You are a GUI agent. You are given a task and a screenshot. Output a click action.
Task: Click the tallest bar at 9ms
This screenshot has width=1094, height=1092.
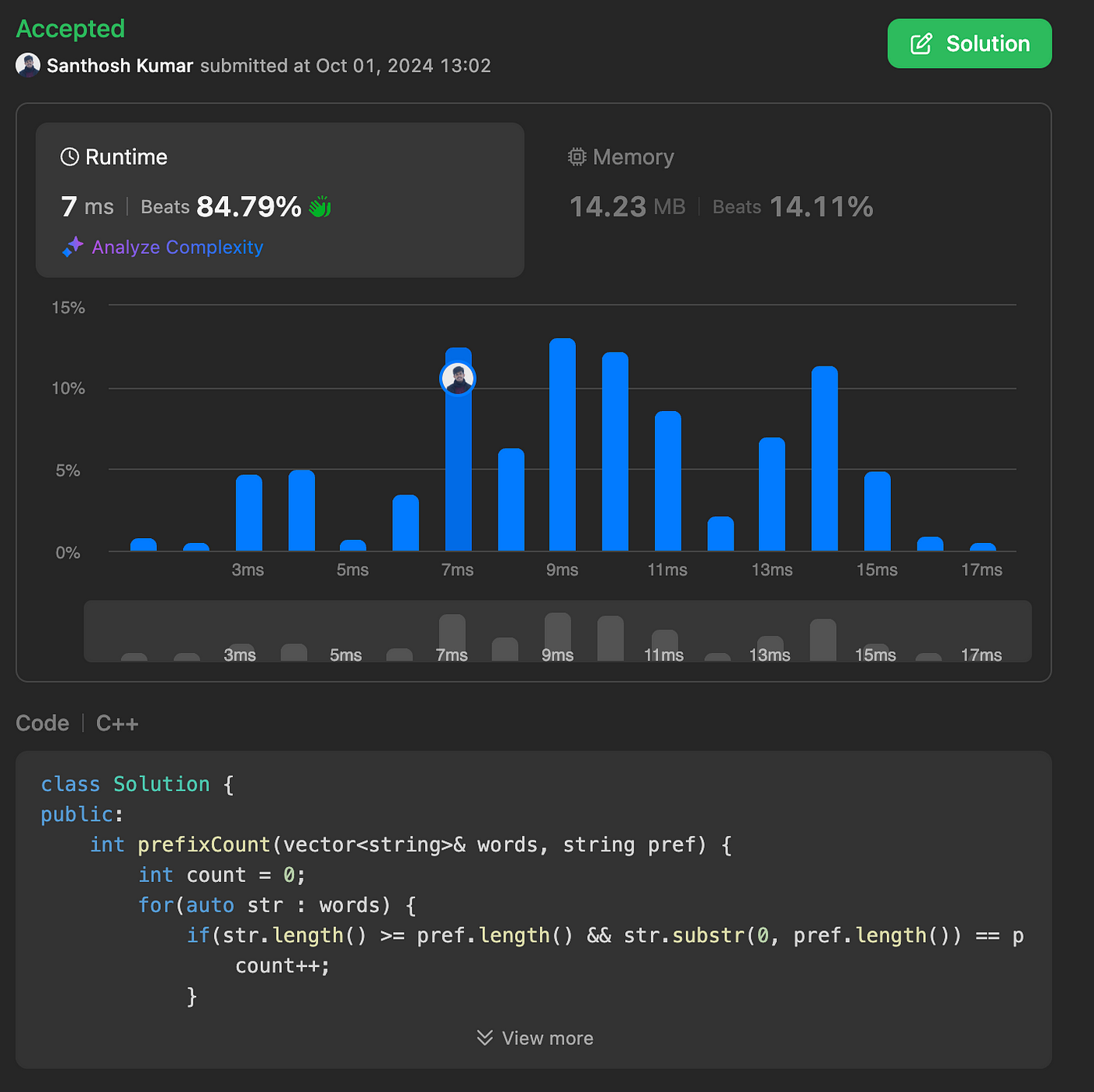click(x=563, y=444)
